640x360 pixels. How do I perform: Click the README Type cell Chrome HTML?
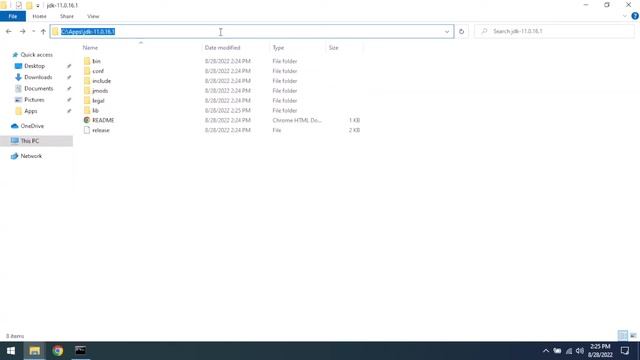pyautogui.click(x=297, y=120)
